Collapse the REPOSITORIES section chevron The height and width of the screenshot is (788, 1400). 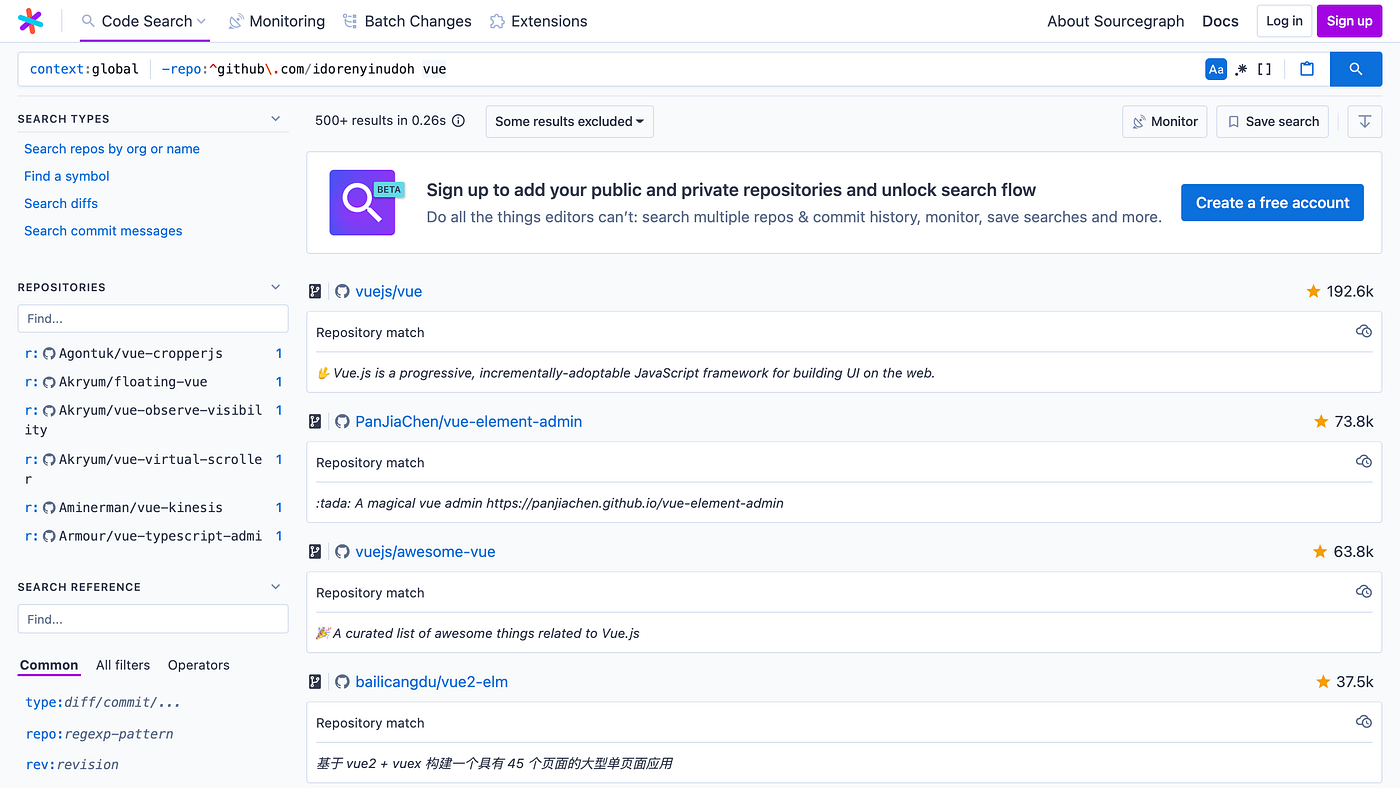click(275, 287)
